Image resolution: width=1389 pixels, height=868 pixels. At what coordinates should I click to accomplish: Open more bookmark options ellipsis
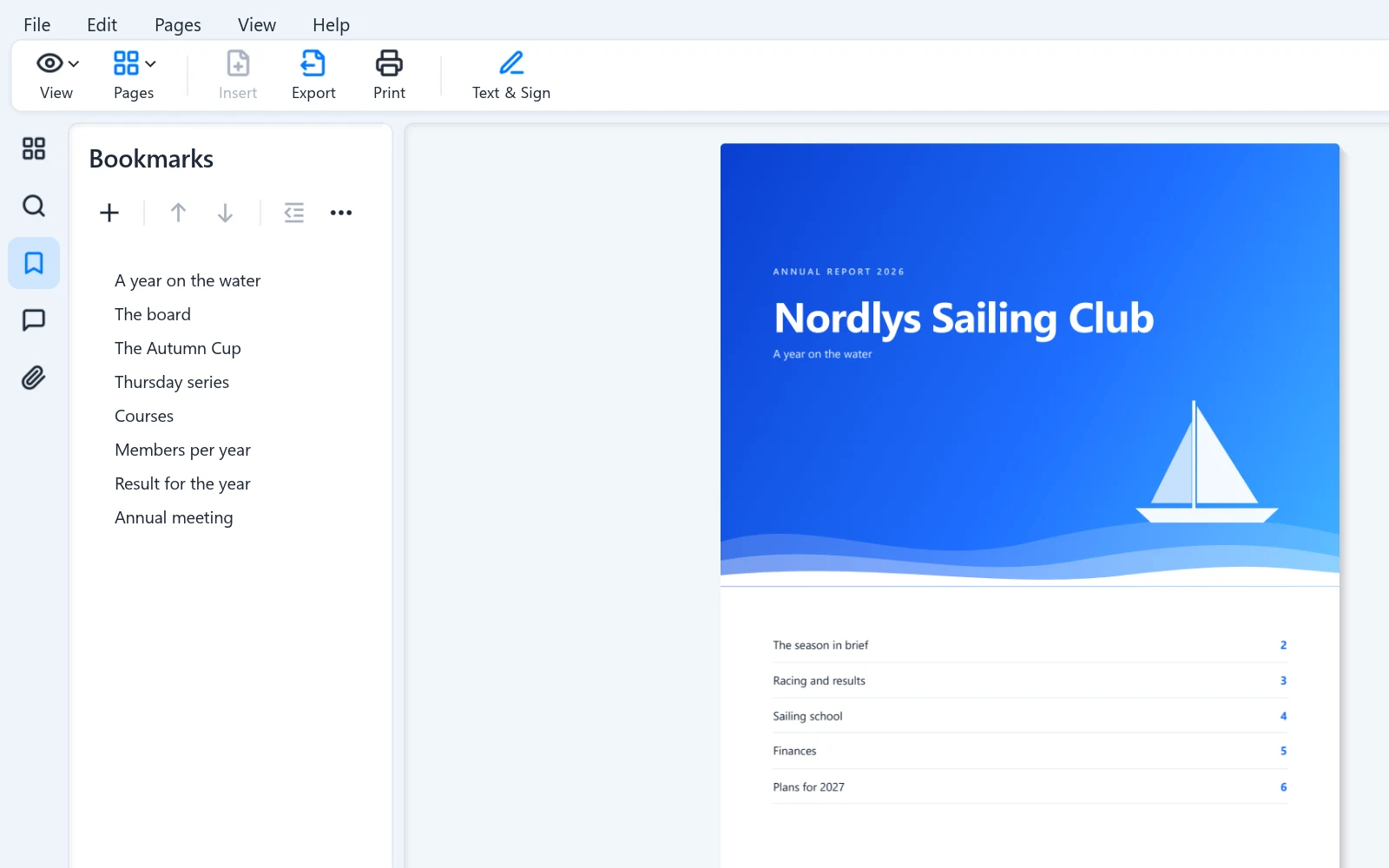(x=341, y=213)
